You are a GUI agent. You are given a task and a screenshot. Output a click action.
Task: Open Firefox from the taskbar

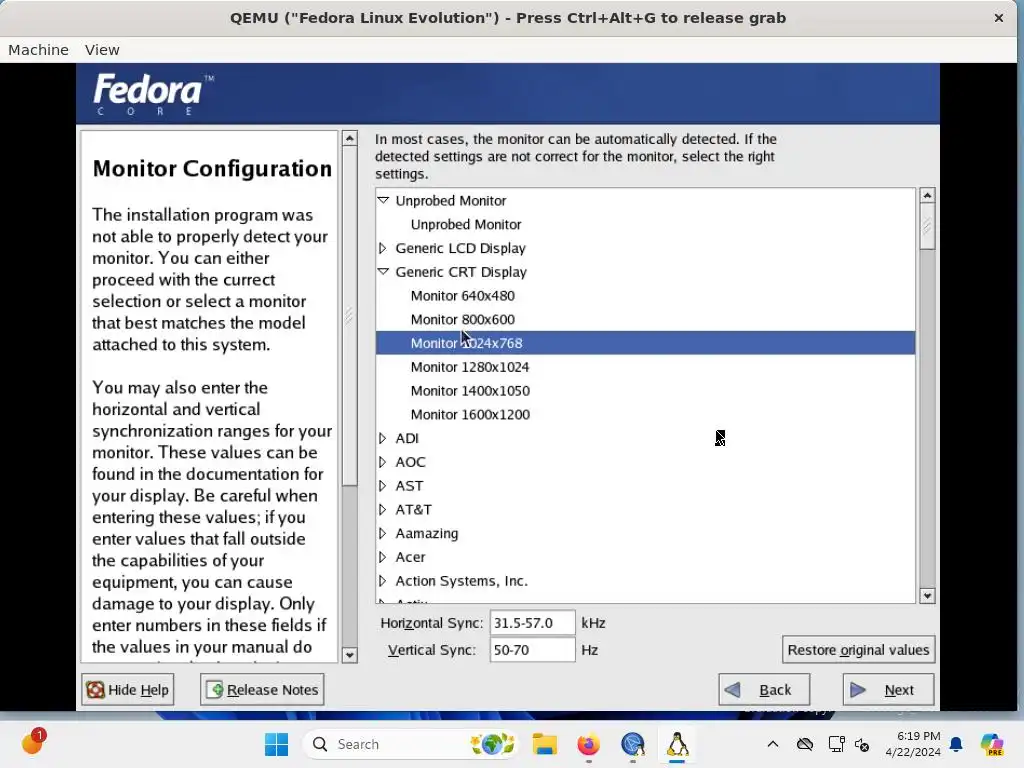coord(588,744)
